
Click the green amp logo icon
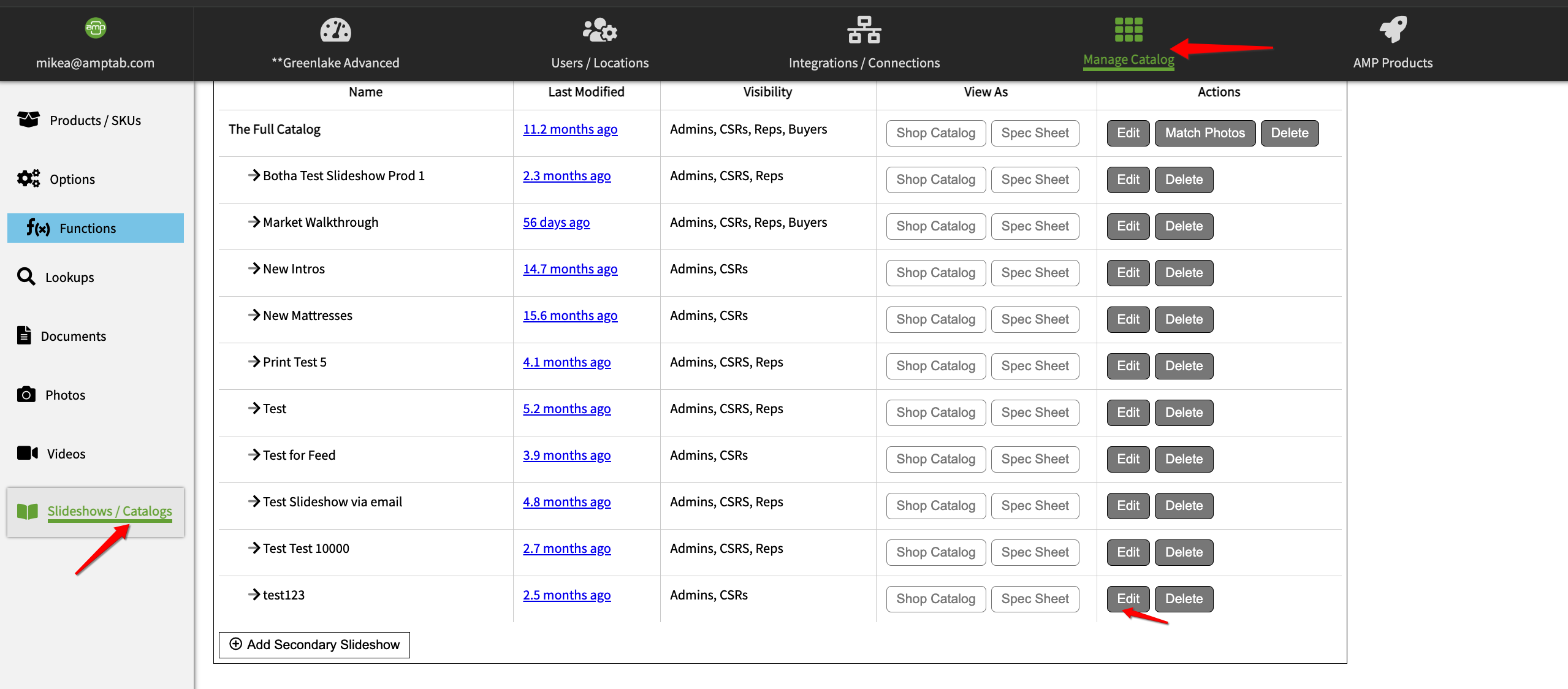[x=95, y=28]
